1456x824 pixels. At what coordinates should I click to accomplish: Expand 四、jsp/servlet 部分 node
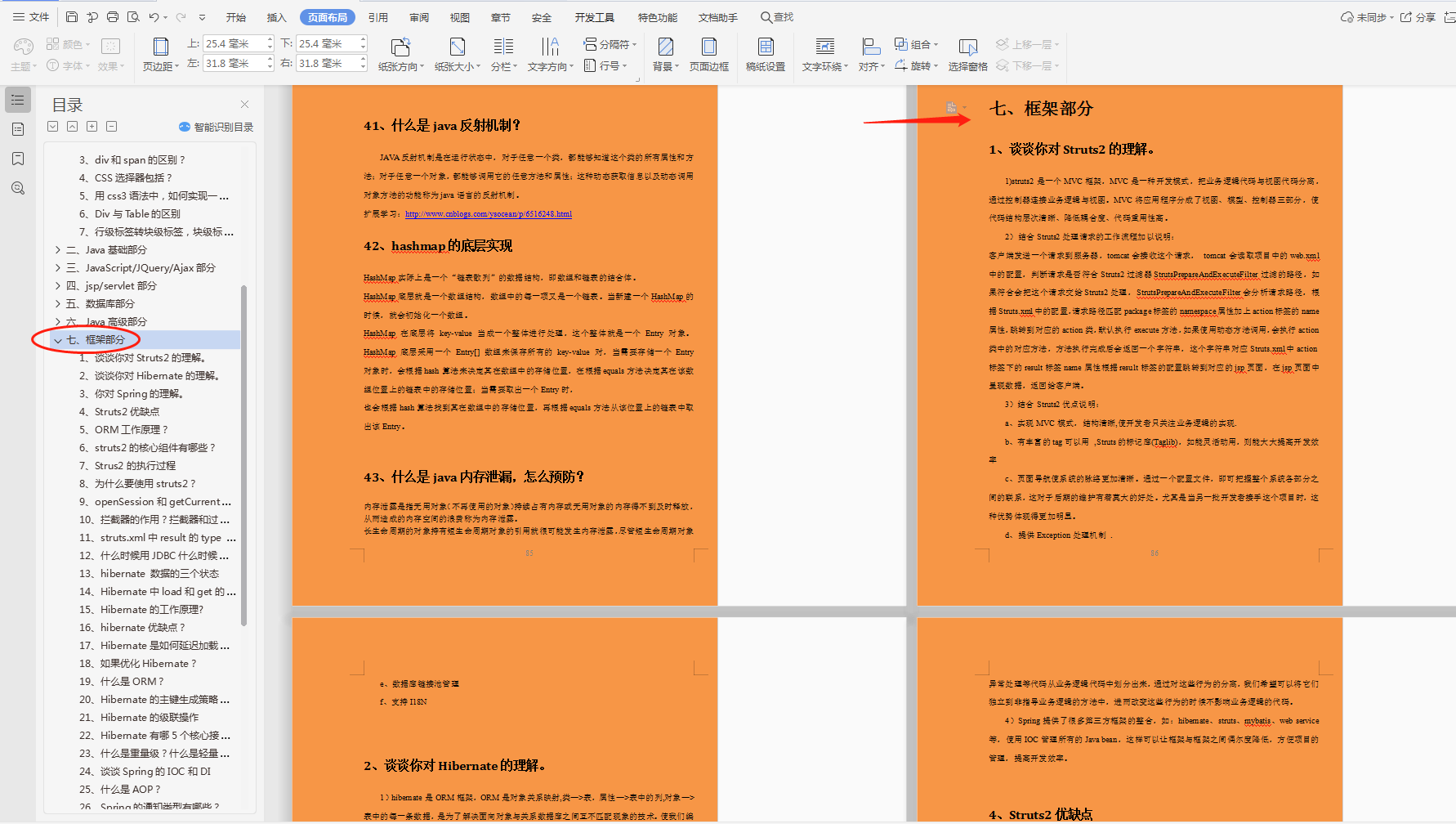click(x=58, y=286)
